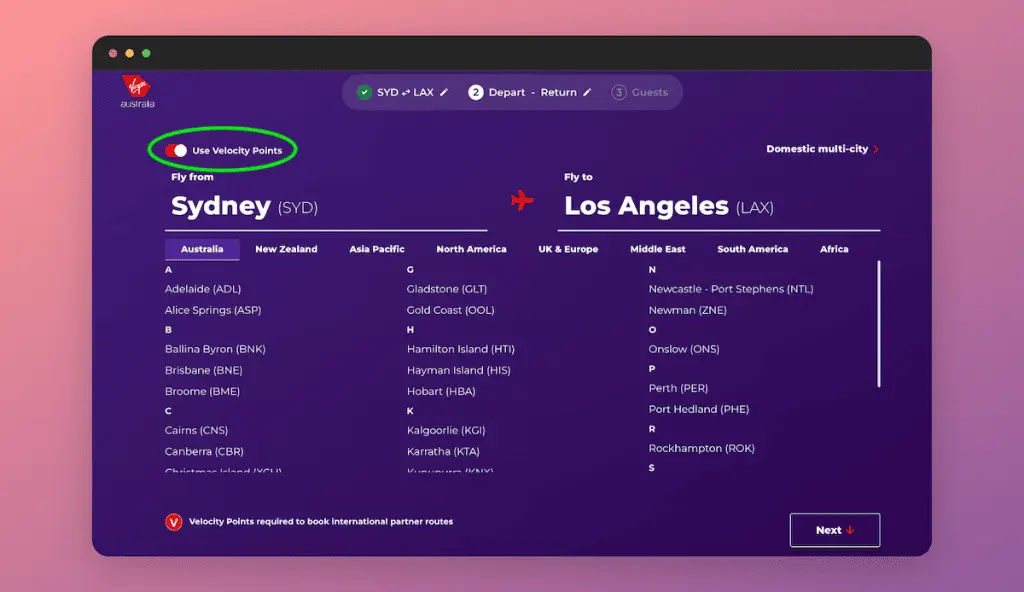Image resolution: width=1024 pixels, height=592 pixels.
Task: Choose Newman (ZNE)
Action: coord(687,310)
